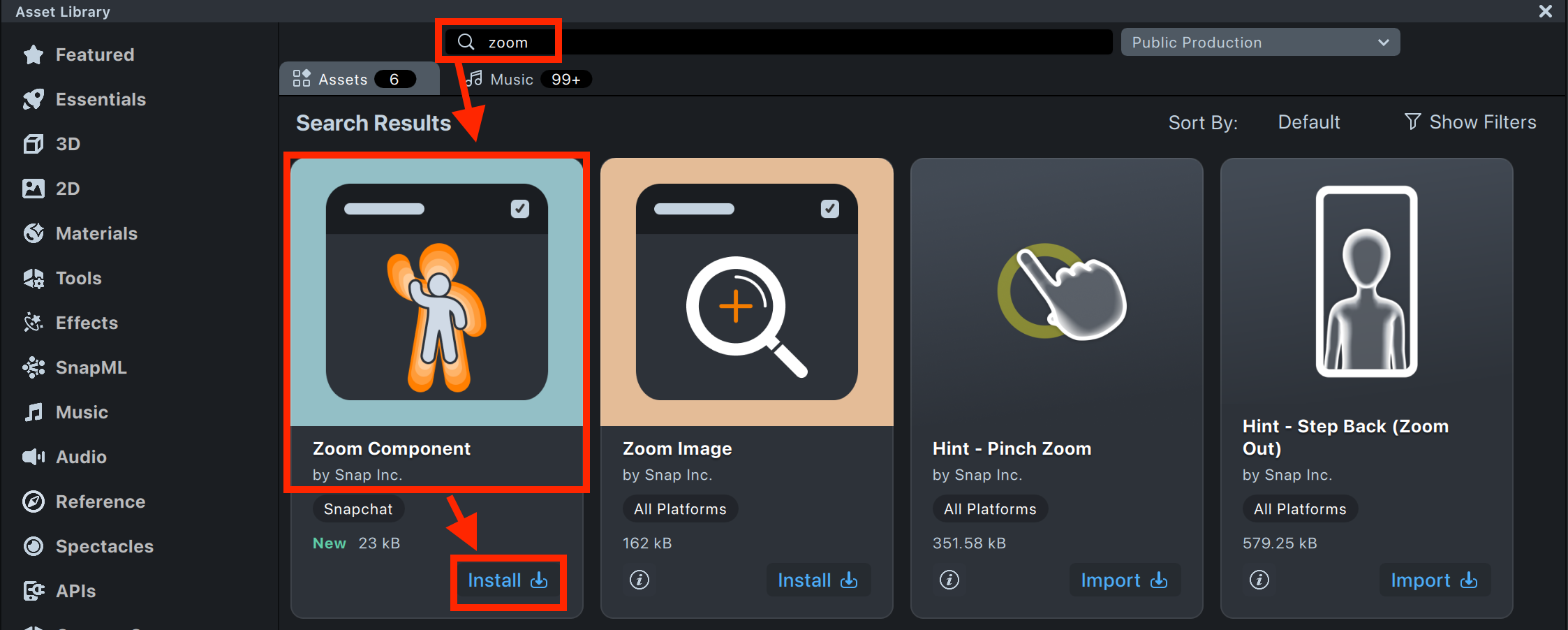
Task: Click the green New label
Action: point(330,543)
